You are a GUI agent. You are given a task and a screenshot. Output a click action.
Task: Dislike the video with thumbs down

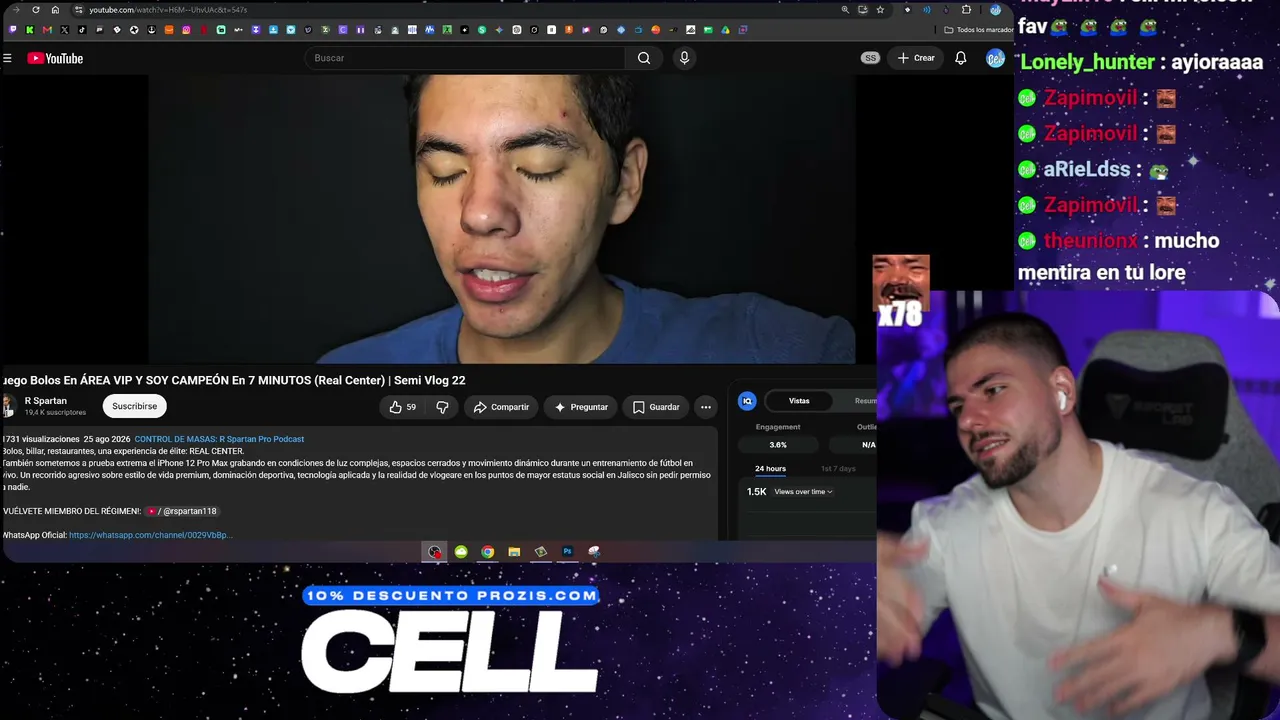tap(442, 407)
